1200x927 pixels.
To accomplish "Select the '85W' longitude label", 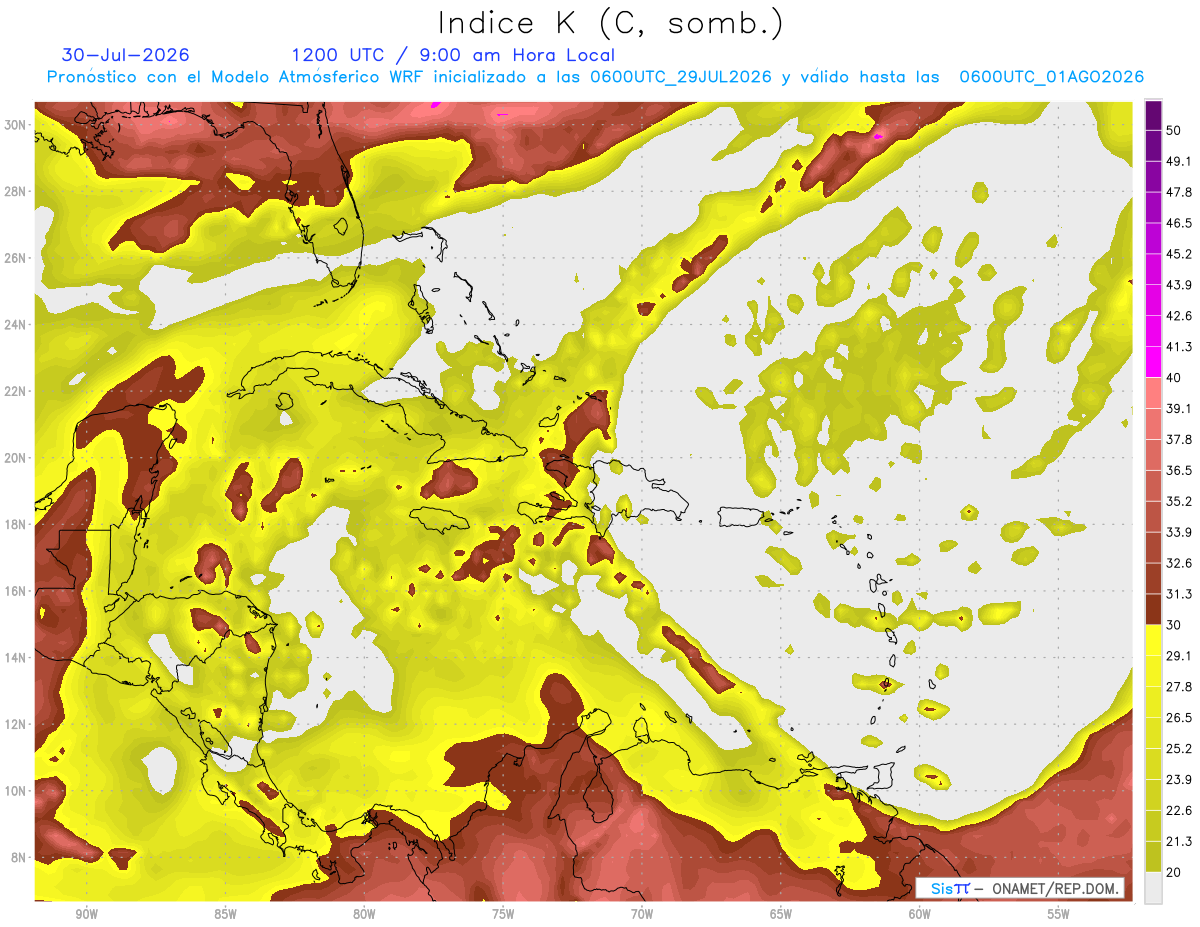I will pyautogui.click(x=225, y=914).
